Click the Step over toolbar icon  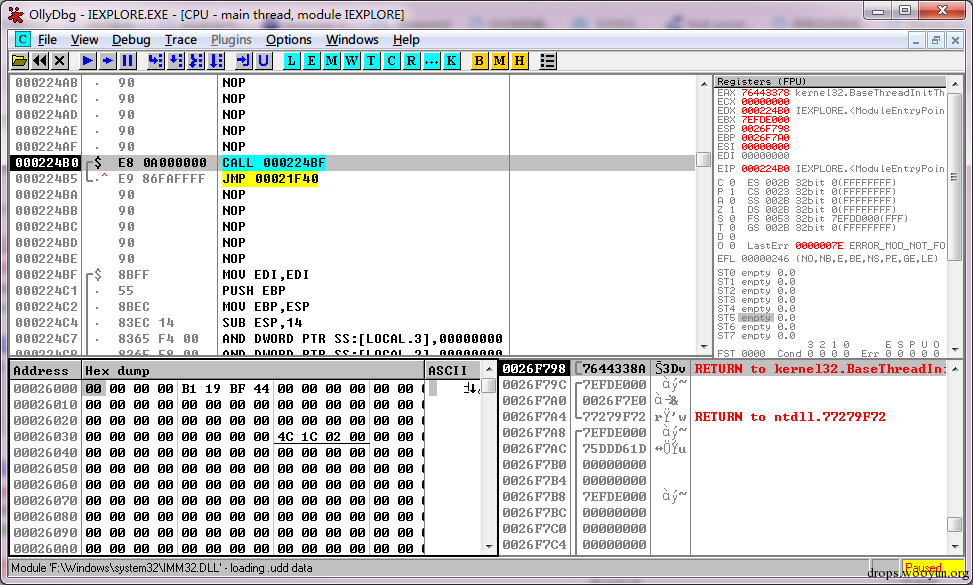point(176,61)
